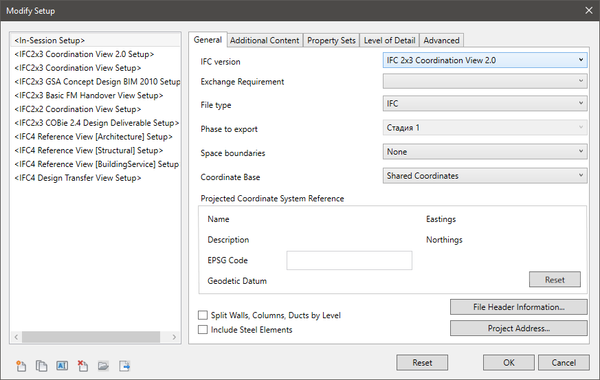This screenshot has width=600, height=380.
Task: Click the Import setup folder icon
Action: click(x=103, y=366)
